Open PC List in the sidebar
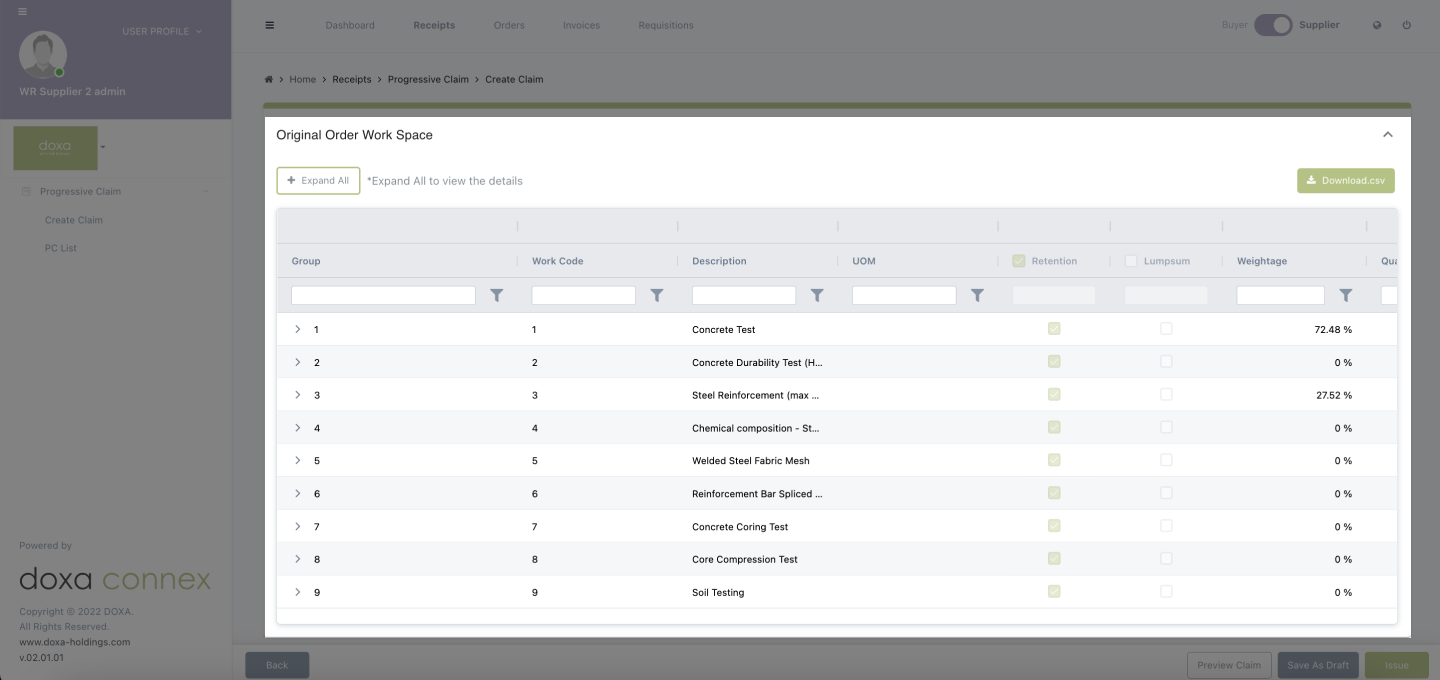The height and width of the screenshot is (680, 1440). (x=61, y=248)
